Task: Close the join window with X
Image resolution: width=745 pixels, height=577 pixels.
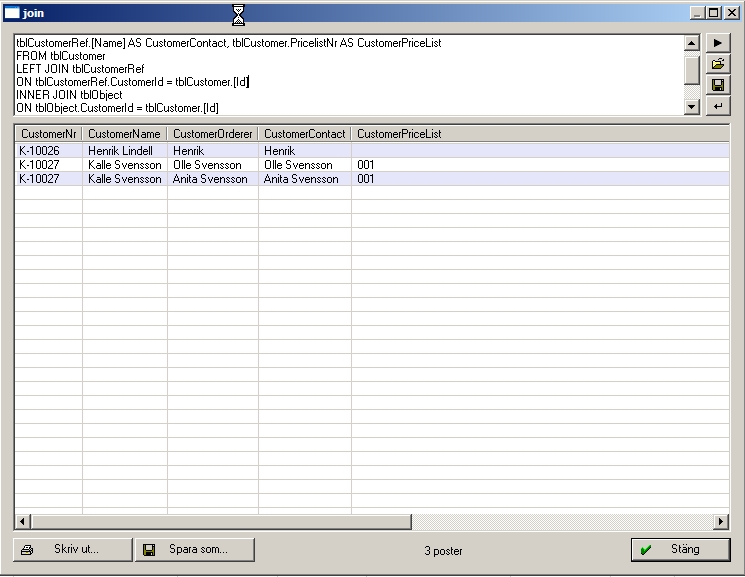Action: click(x=732, y=13)
